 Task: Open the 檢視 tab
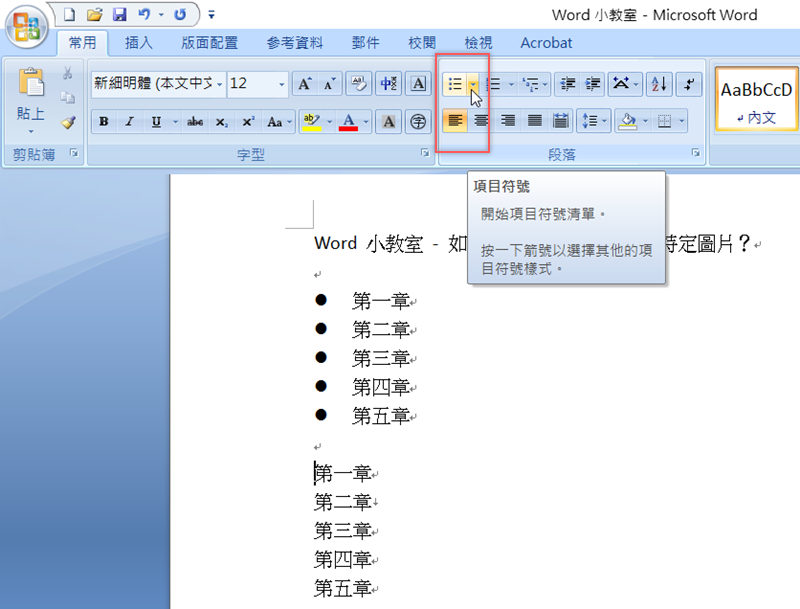click(478, 43)
